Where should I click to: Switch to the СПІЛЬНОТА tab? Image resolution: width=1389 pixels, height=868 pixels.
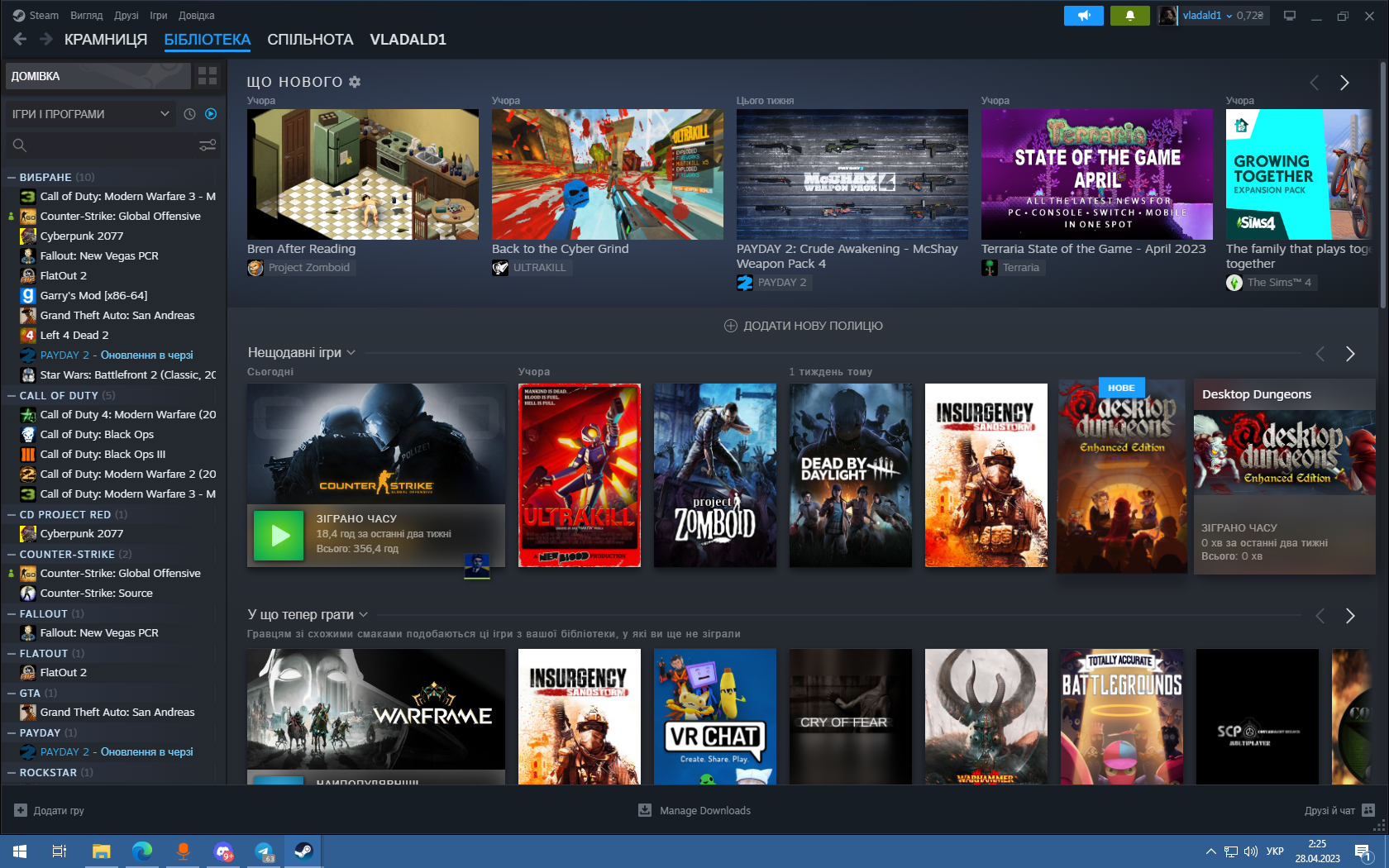coord(310,39)
